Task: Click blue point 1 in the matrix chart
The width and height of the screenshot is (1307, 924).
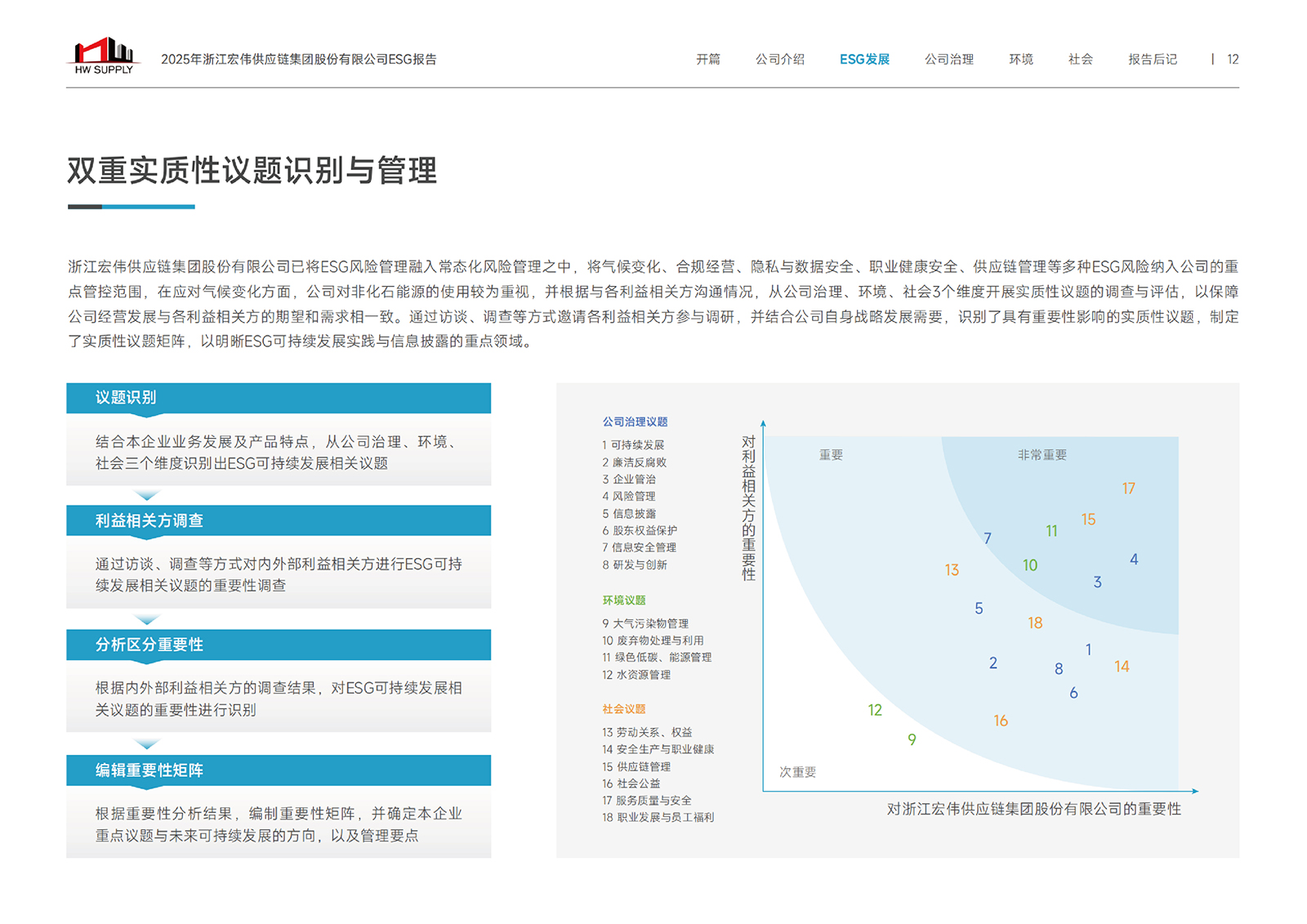Action: click(x=1088, y=649)
